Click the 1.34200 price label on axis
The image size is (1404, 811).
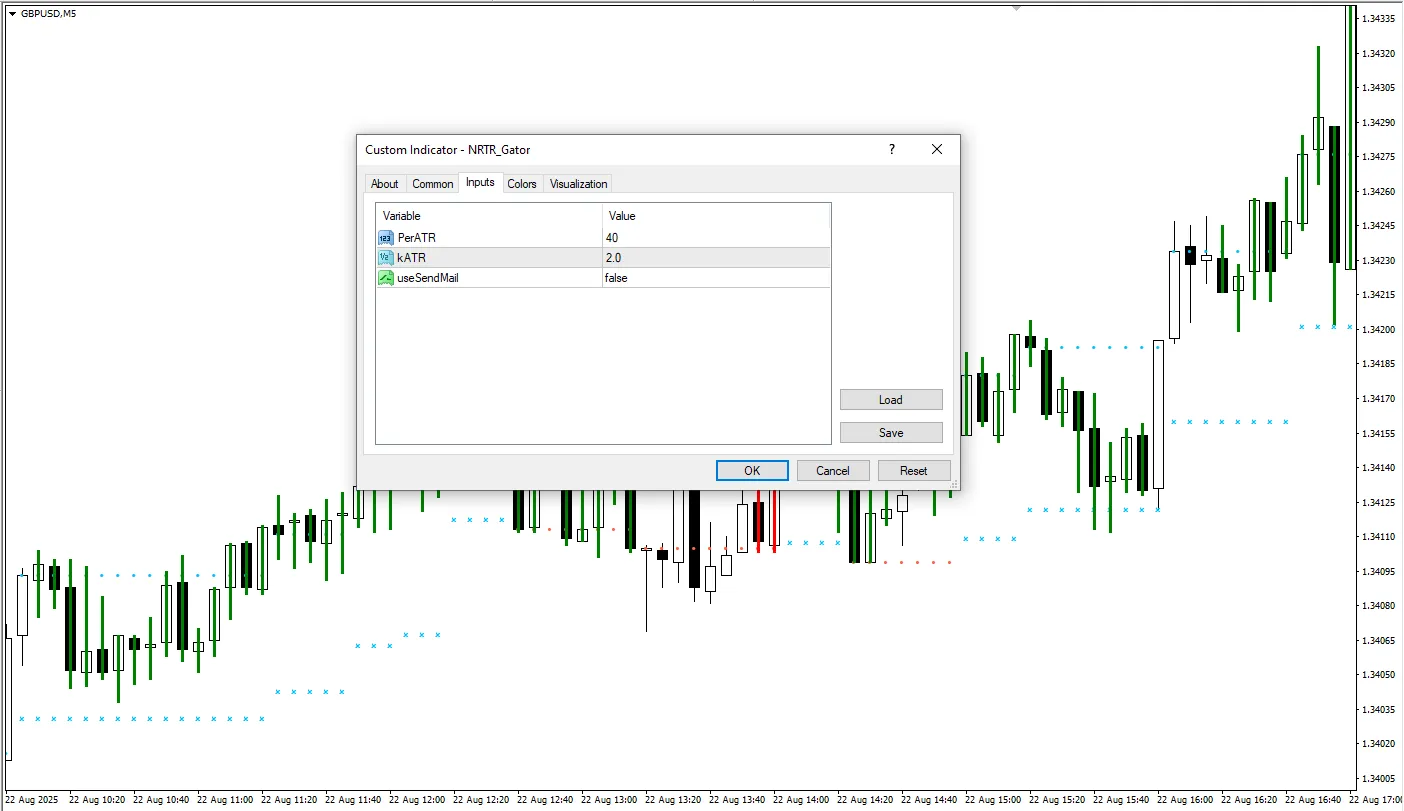pos(1379,329)
